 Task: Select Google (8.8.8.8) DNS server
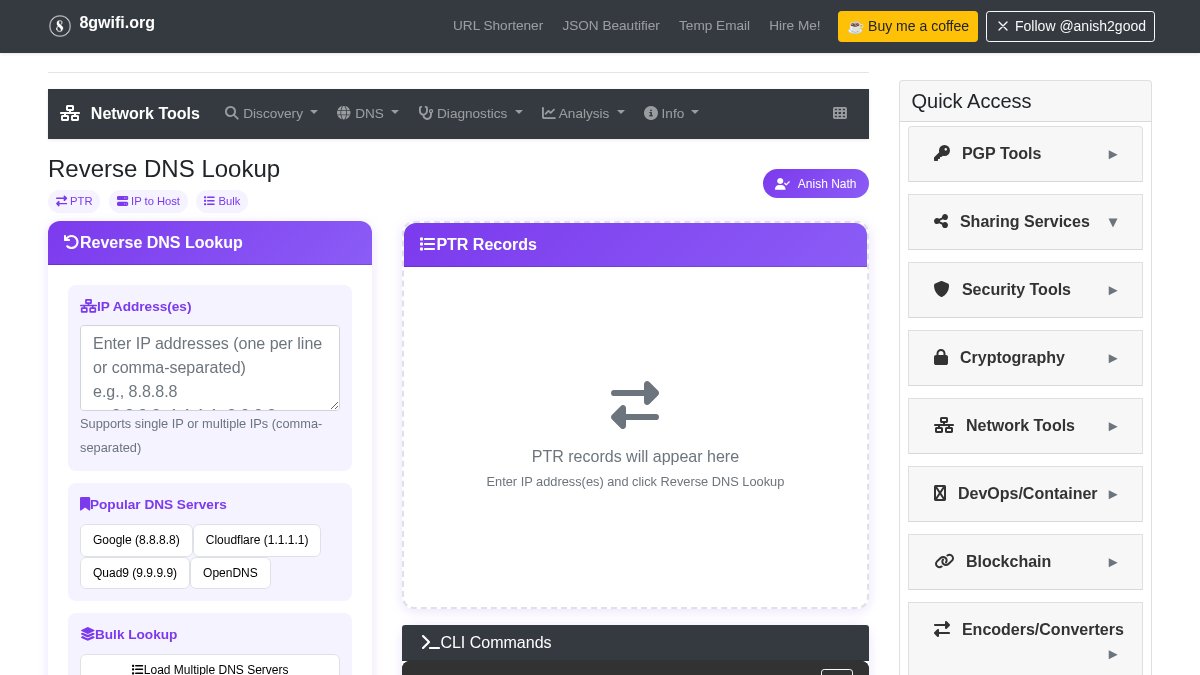[x=136, y=540]
